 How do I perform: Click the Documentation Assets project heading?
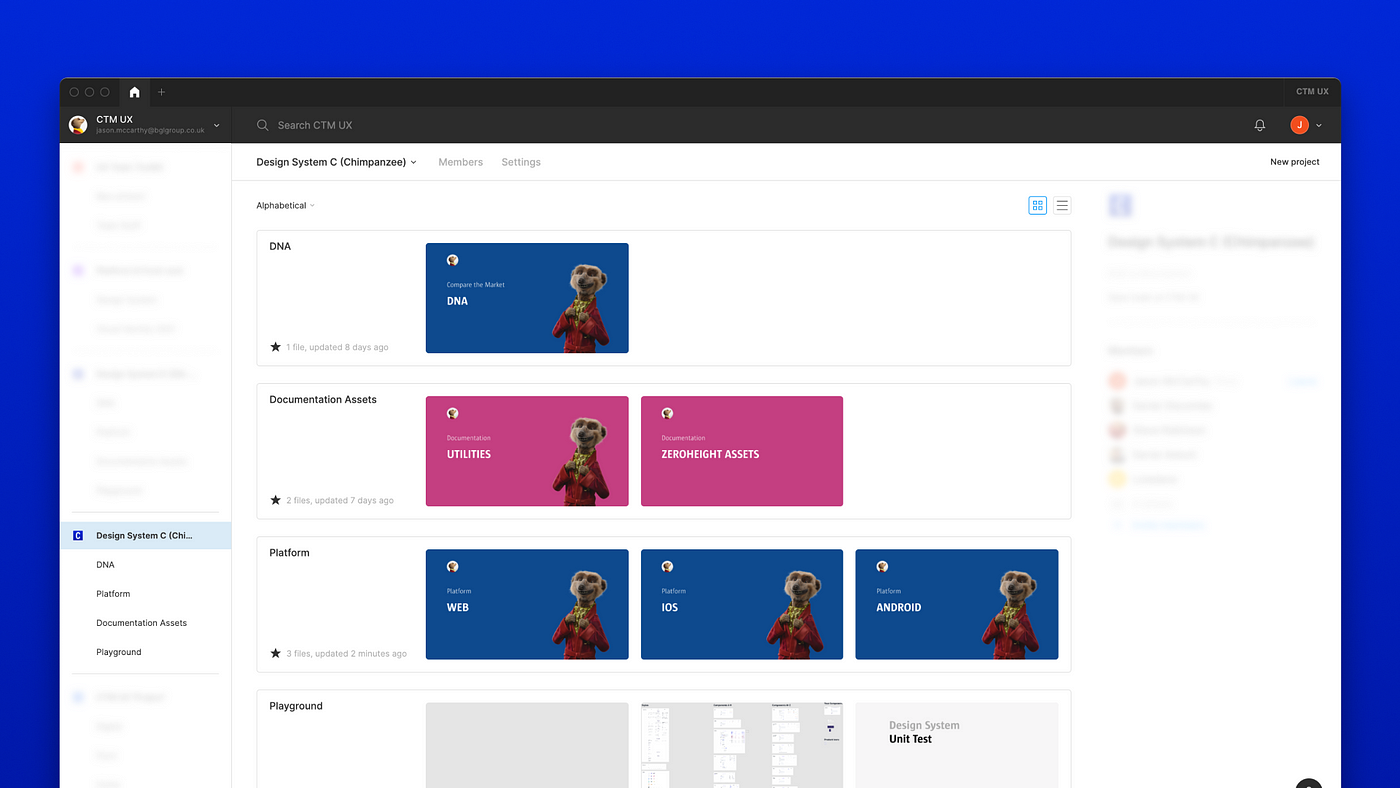(323, 399)
